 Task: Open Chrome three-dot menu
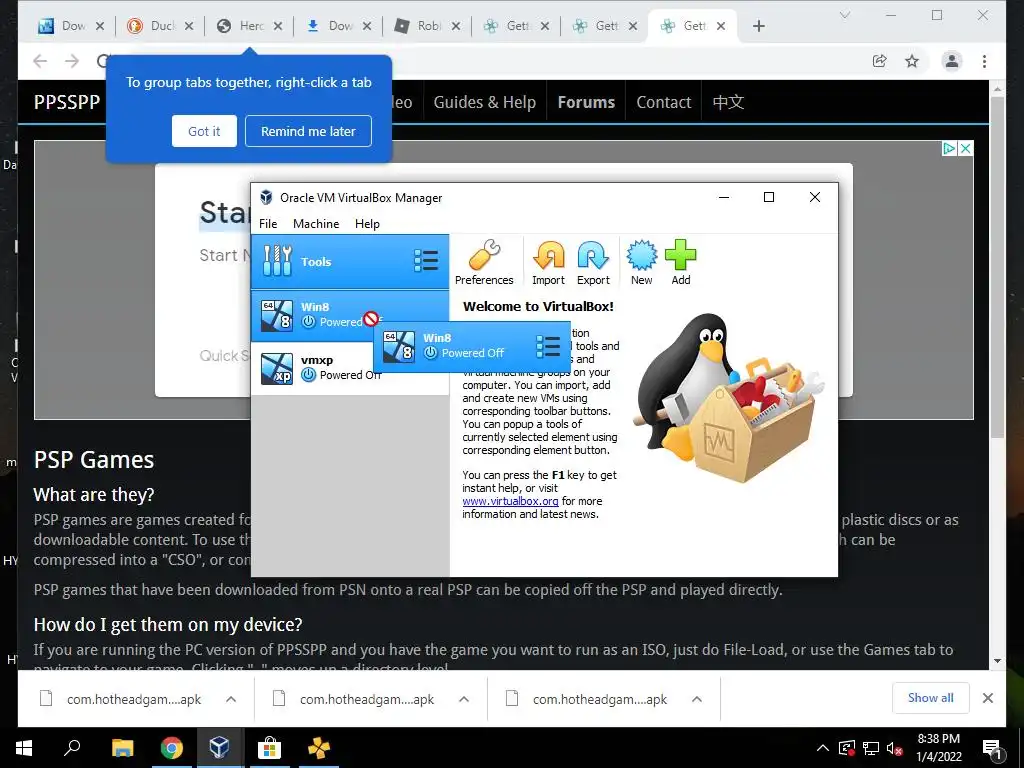pyautogui.click(x=984, y=61)
